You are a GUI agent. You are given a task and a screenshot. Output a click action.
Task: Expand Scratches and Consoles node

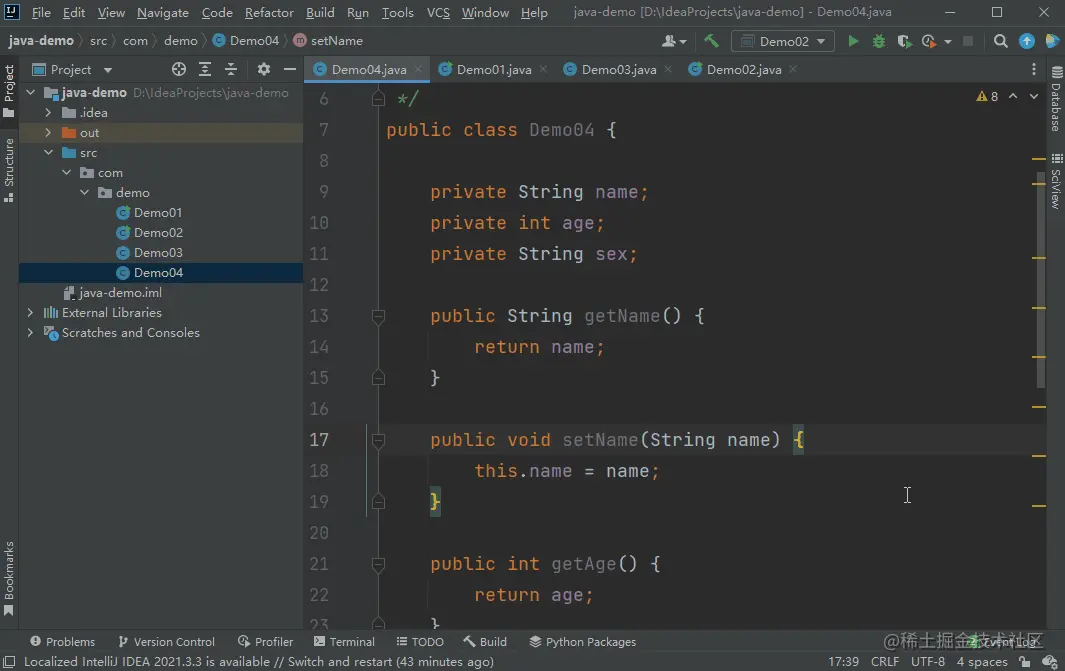point(30,333)
